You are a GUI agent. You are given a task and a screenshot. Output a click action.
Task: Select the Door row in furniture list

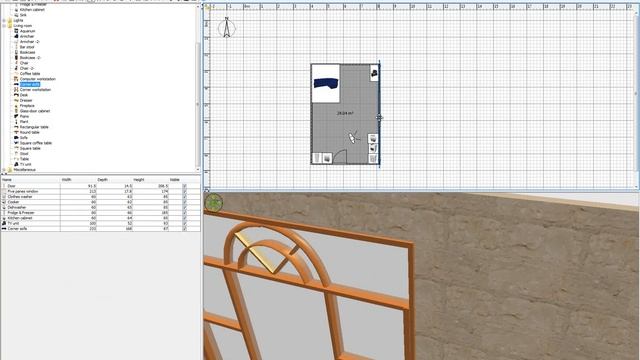click(x=100, y=186)
